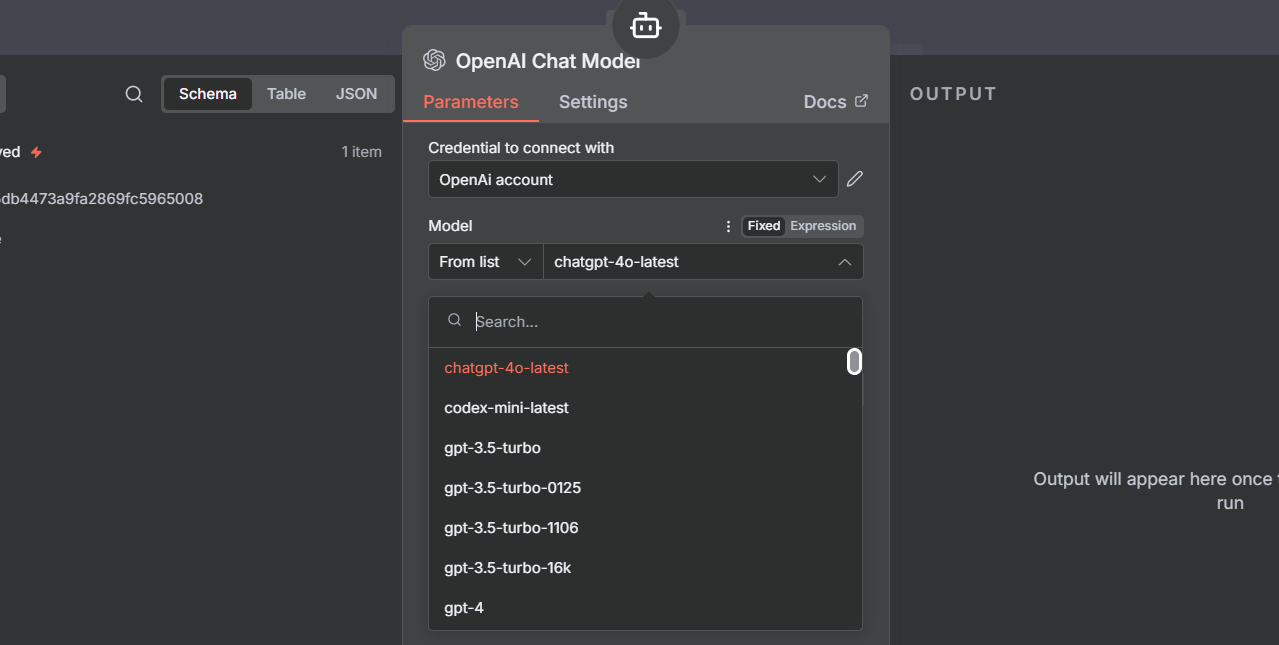Select the codex-mini-latest model
The width and height of the screenshot is (1279, 645).
506,407
